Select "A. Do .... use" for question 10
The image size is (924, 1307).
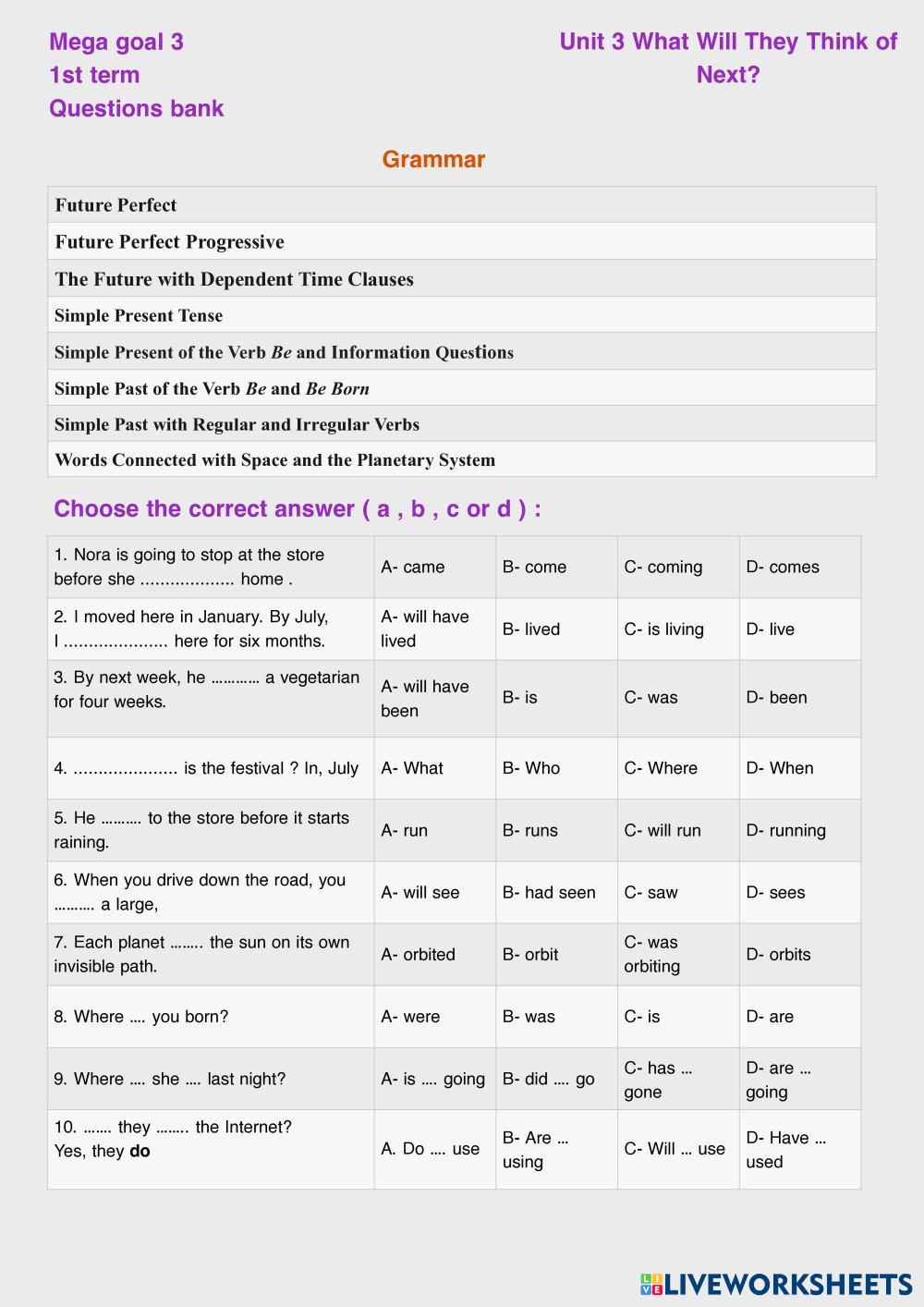point(430,1149)
